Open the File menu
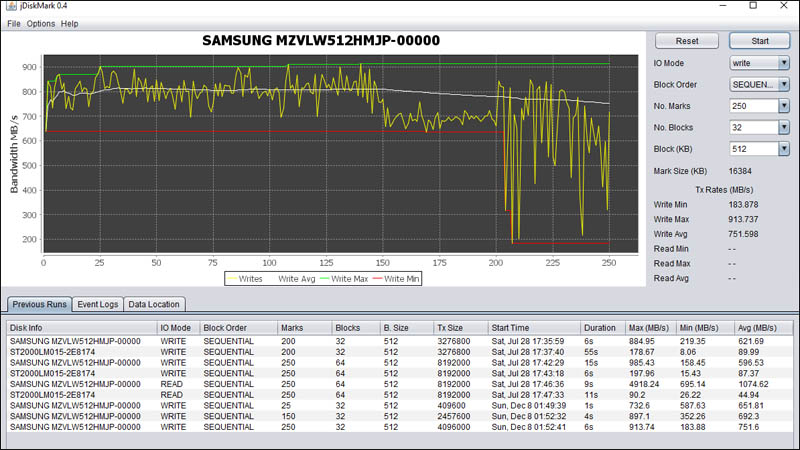 click(14, 23)
